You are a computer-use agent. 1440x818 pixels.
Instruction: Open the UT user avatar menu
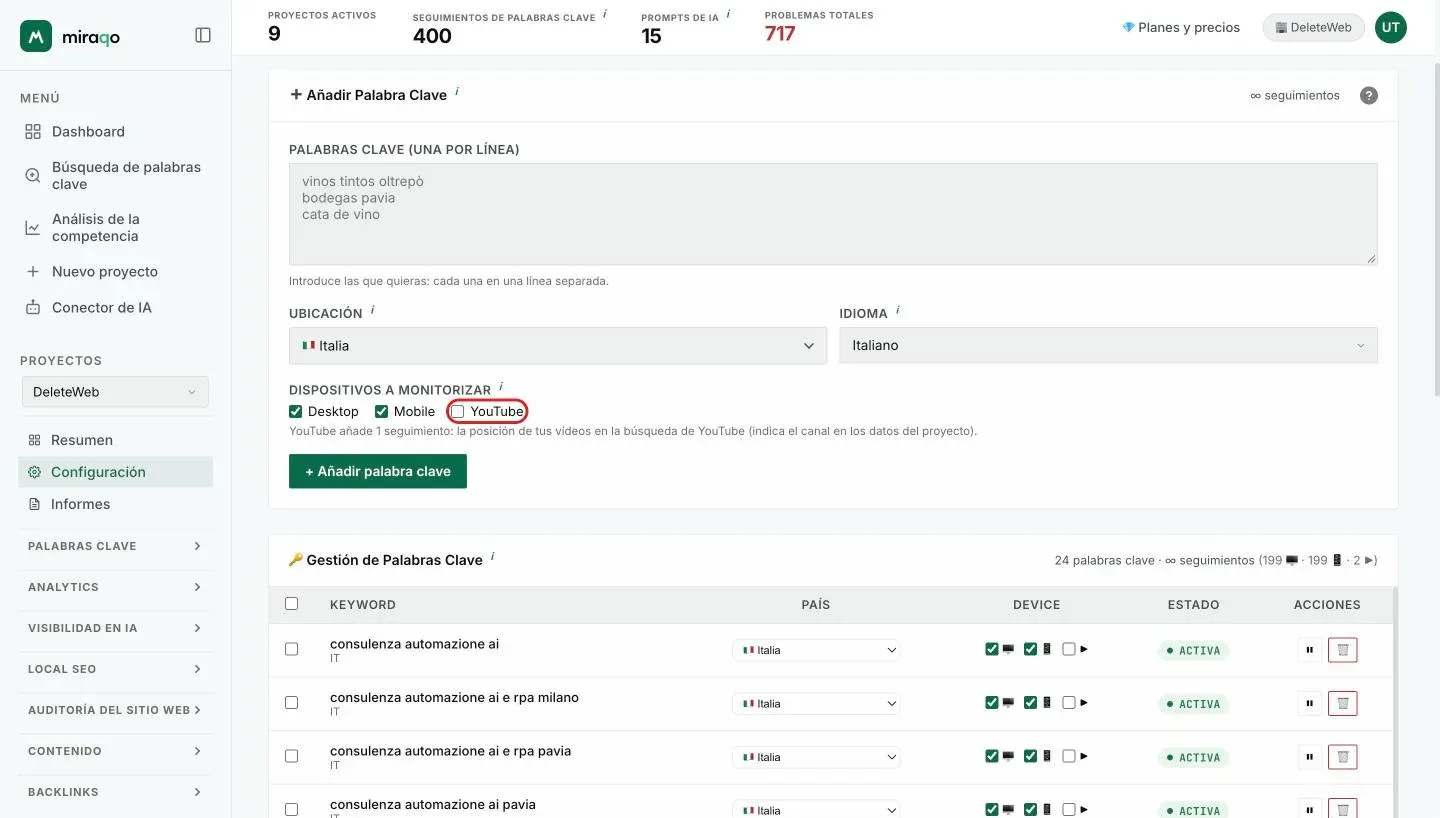pos(1390,28)
